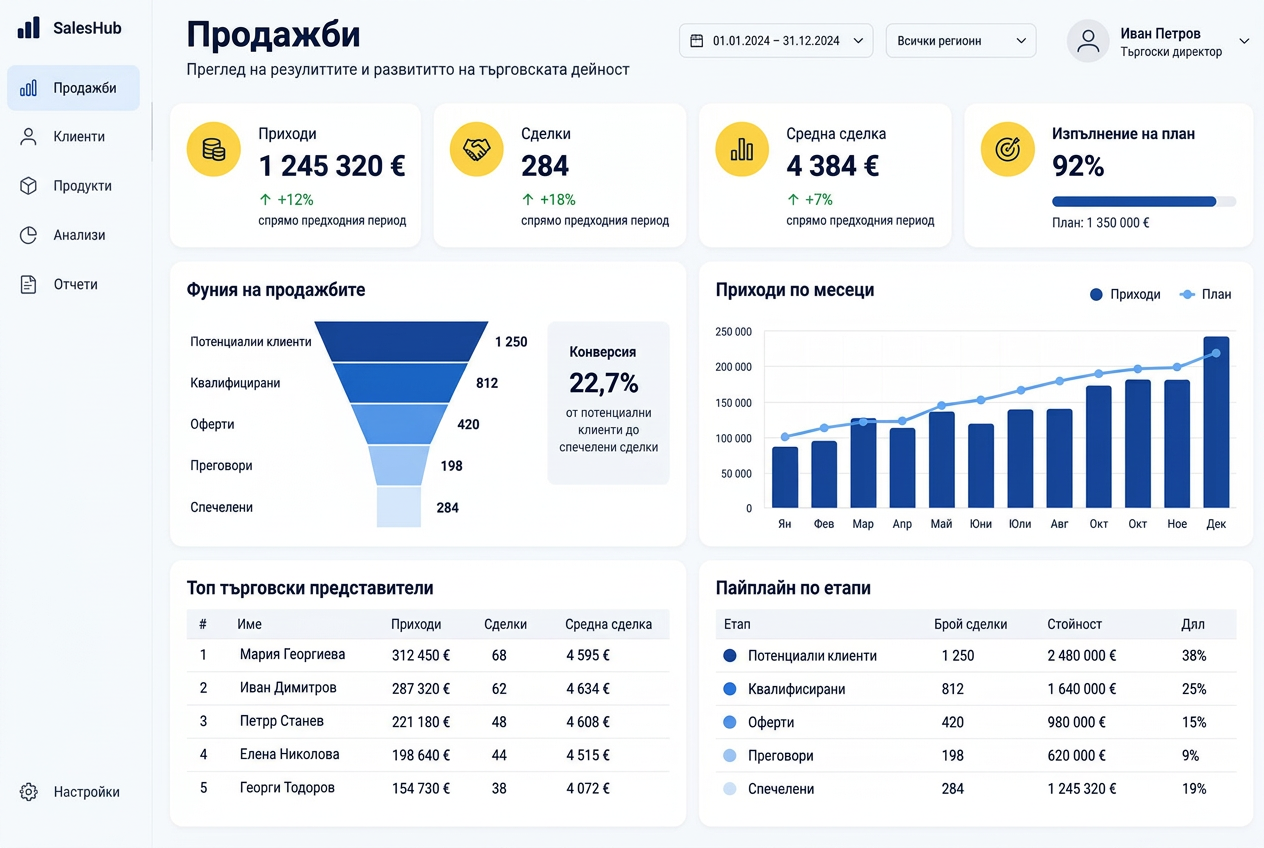Screen dimensions: 1264x848
Task: Click the cube icon beside Продукти
Action: (x=29, y=186)
